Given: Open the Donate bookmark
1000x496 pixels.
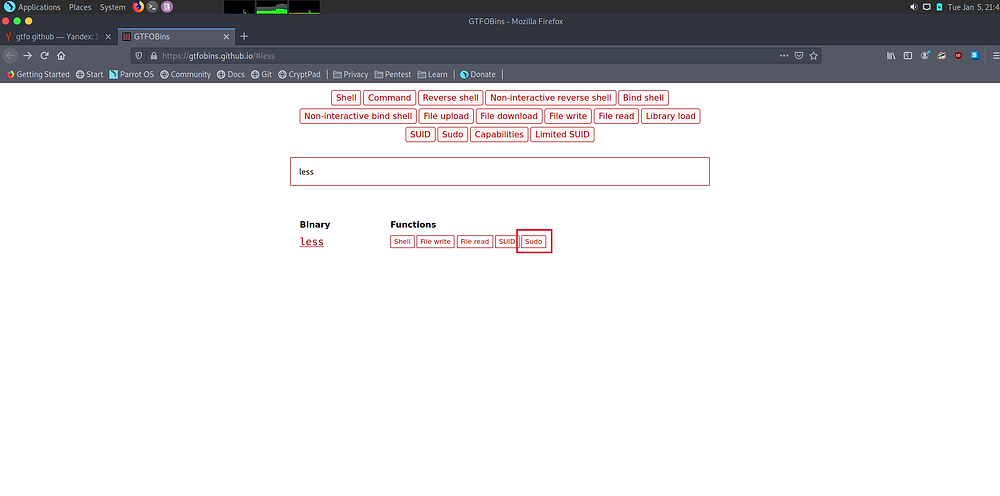Looking at the screenshot, I should pyautogui.click(x=478, y=75).
